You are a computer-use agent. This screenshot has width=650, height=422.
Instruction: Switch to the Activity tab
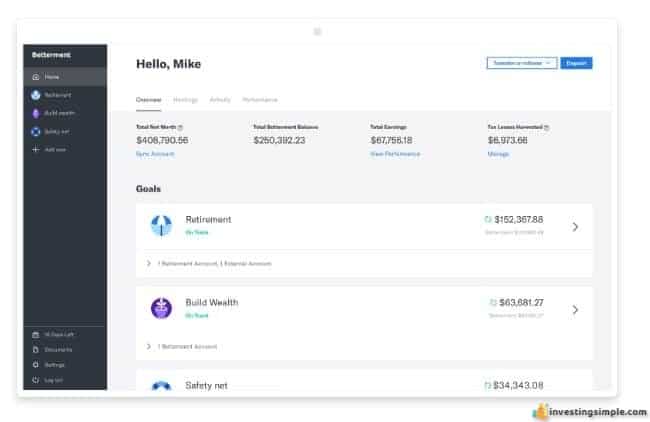[x=220, y=99]
